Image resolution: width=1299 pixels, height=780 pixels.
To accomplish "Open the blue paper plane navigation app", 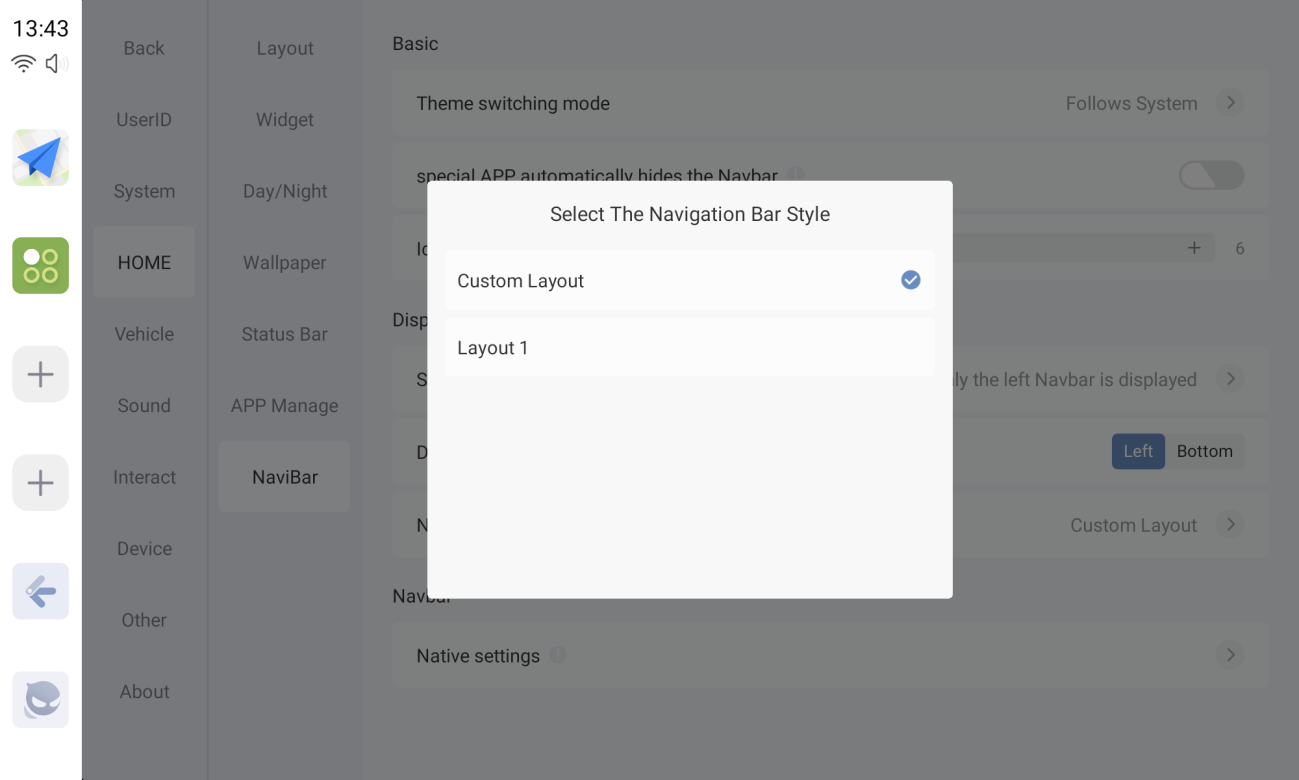I will (41, 158).
